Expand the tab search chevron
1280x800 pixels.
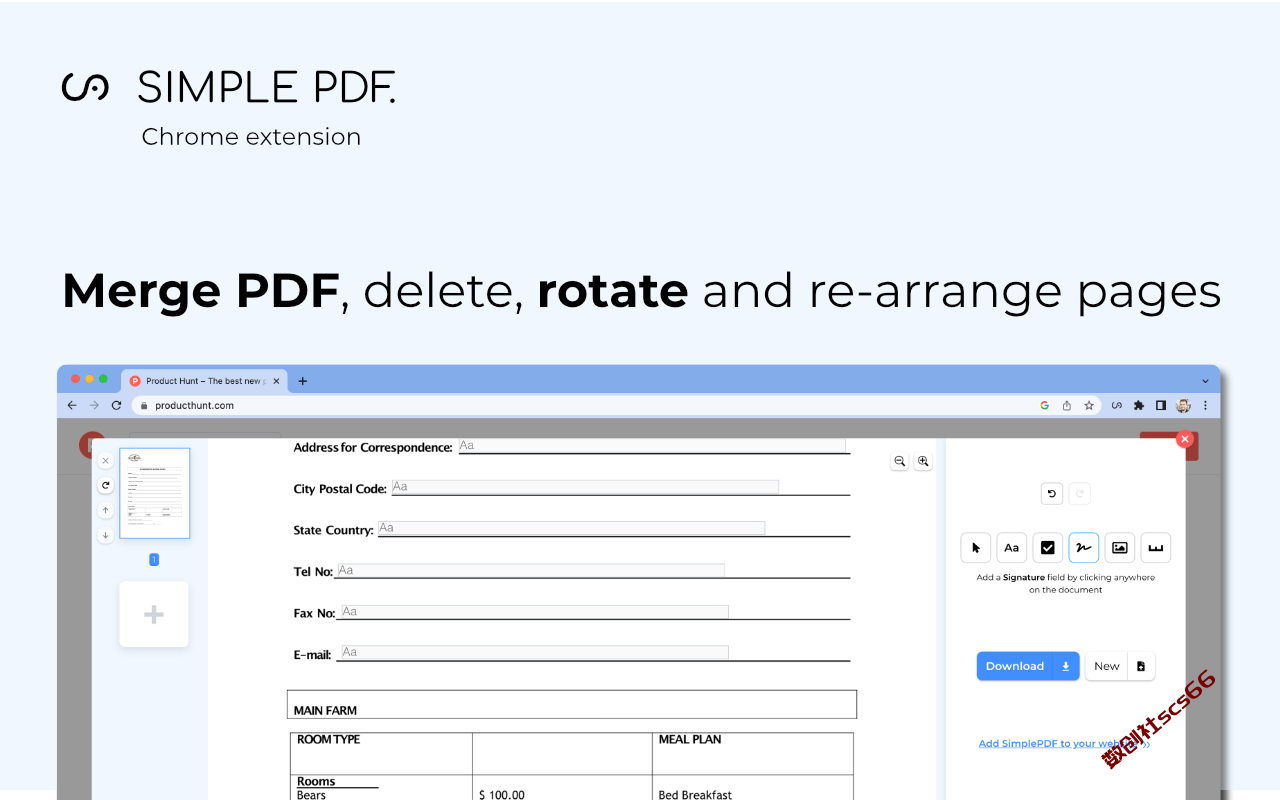click(x=1205, y=381)
